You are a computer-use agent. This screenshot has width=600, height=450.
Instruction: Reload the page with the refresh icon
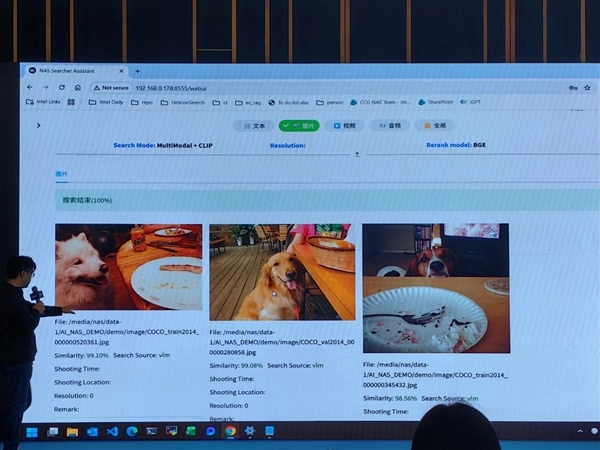pos(62,87)
